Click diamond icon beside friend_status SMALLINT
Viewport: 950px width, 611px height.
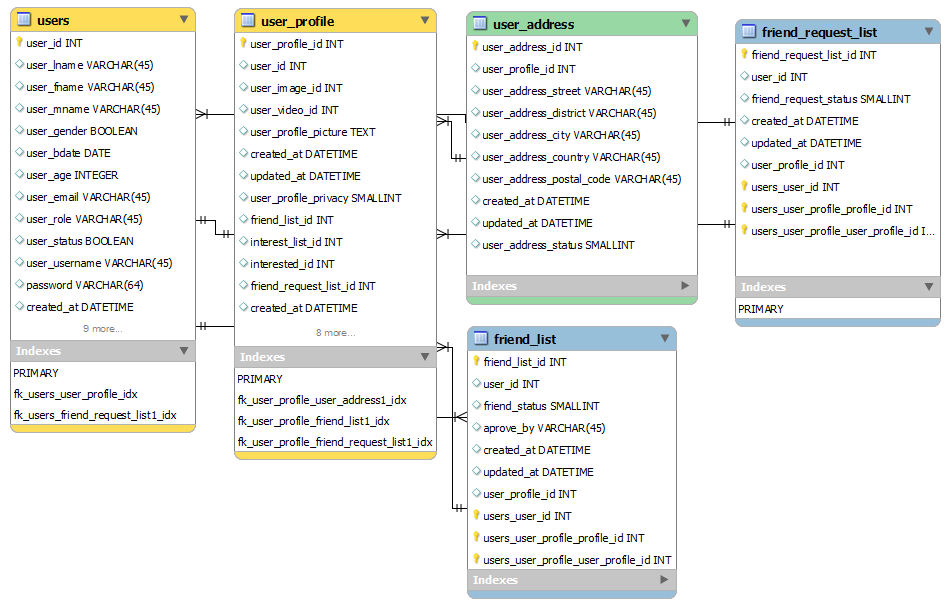(x=477, y=405)
